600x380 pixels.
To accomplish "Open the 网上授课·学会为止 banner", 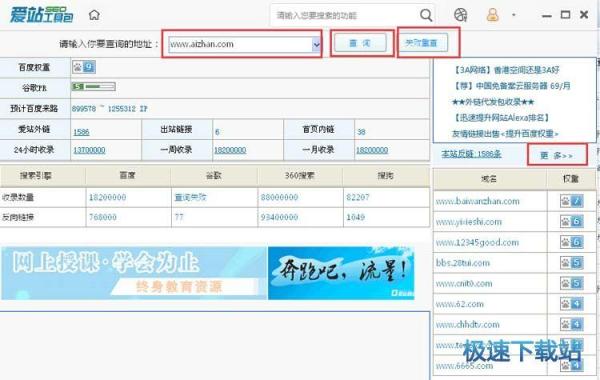I will click(x=134, y=273).
